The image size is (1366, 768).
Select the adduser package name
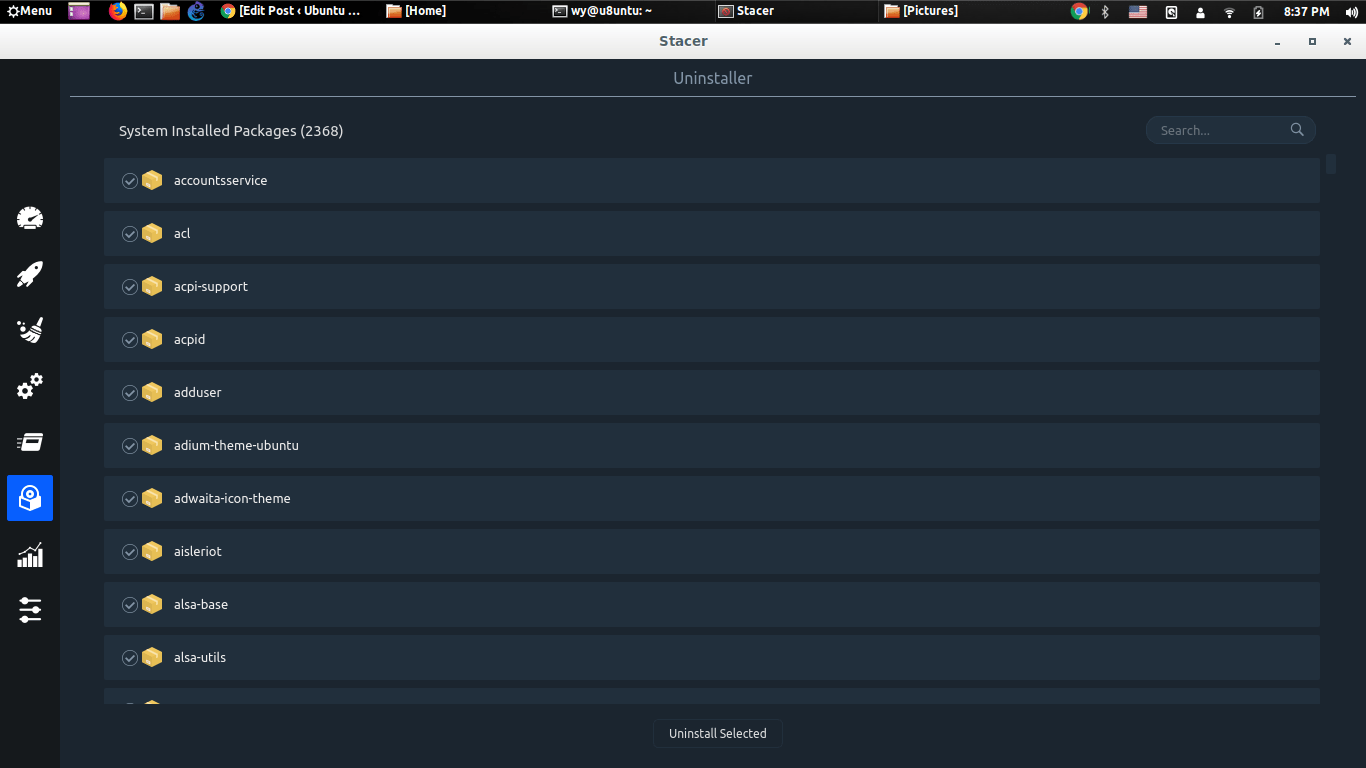click(x=198, y=392)
